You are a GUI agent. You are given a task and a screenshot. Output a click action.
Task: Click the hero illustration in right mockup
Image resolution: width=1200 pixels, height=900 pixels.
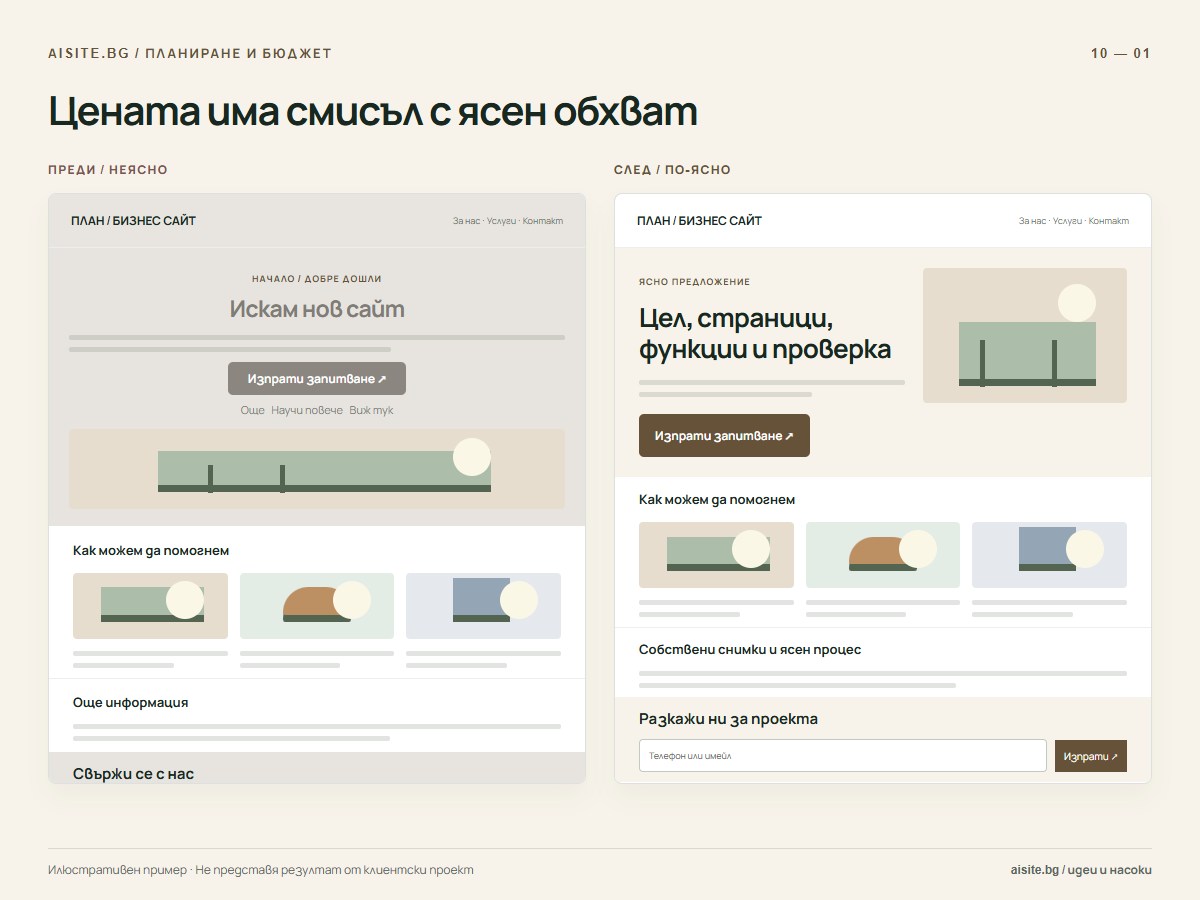coord(1025,335)
